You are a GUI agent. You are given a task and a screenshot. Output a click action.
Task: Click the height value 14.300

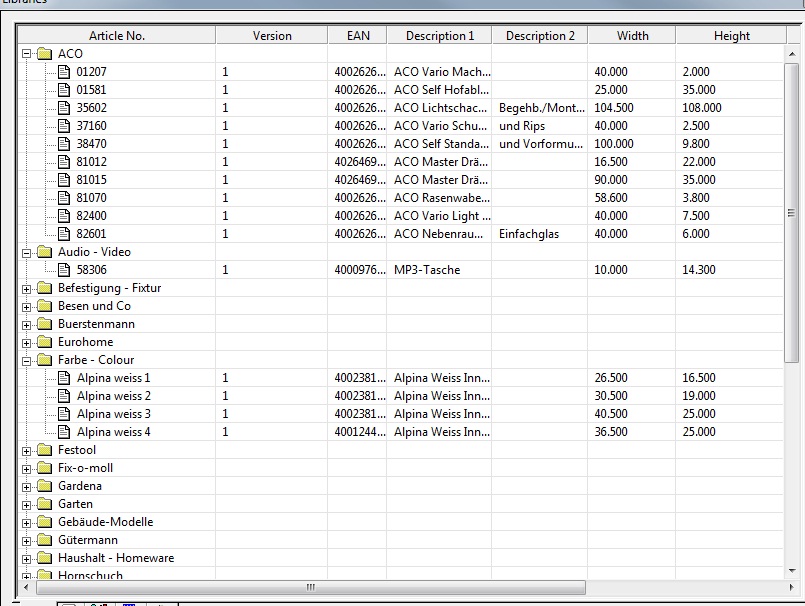[698, 270]
